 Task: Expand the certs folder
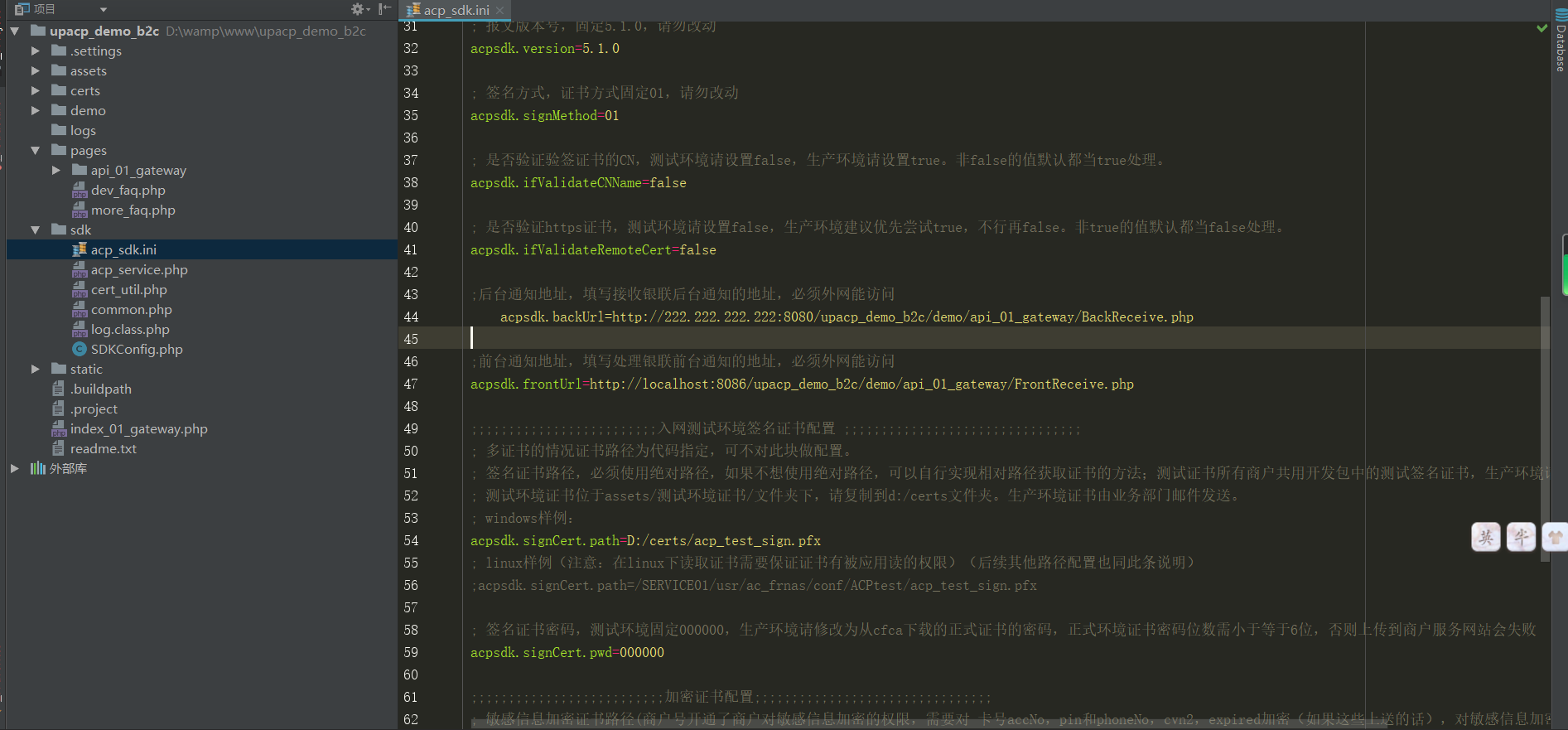(35, 91)
